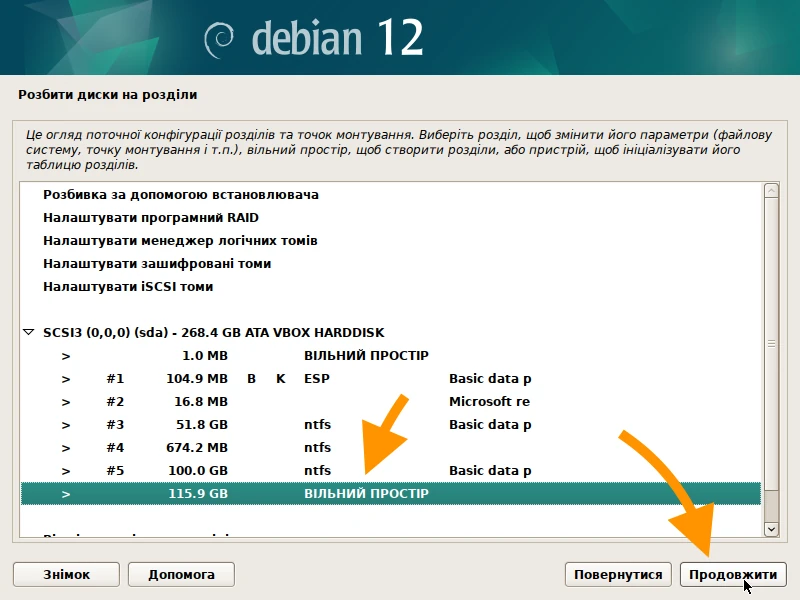Click the Debian swirl logo
The width and height of the screenshot is (800, 600).
pyautogui.click(x=219, y=40)
